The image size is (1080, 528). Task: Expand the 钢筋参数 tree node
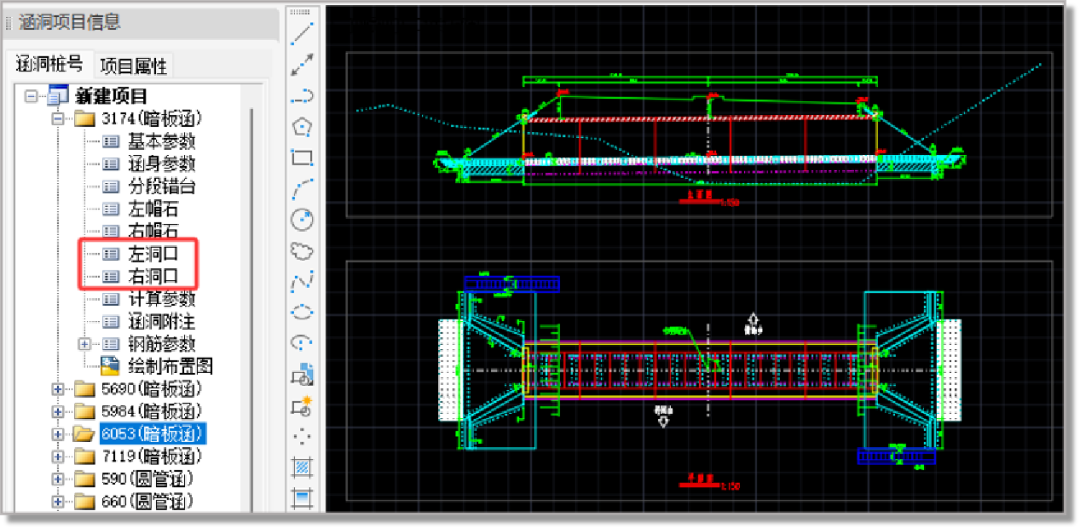point(84,344)
